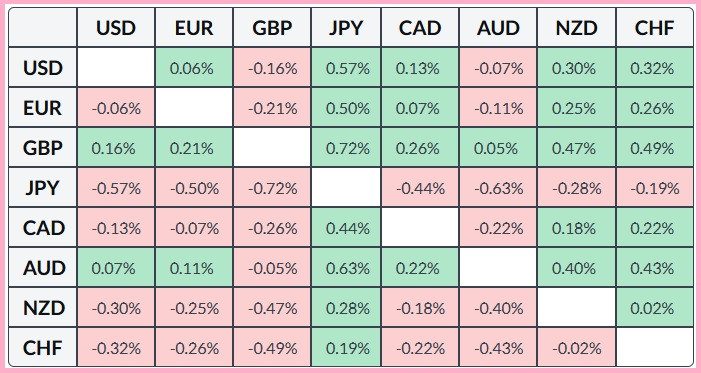The width and height of the screenshot is (701, 373).
Task: Click the AUD/GBP -0.05% cell
Action: pos(272,268)
